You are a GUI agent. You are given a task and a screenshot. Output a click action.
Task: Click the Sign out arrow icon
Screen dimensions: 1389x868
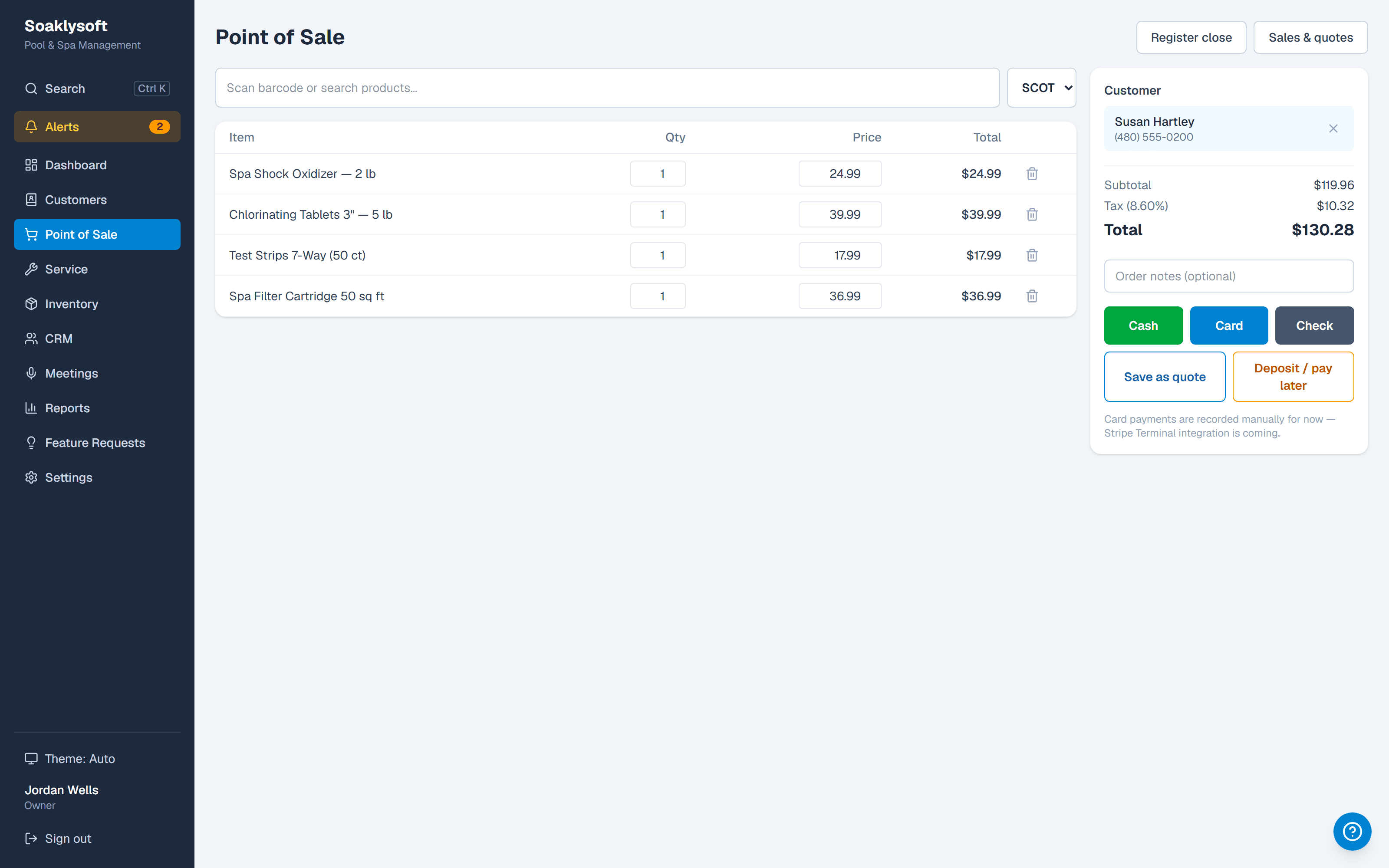(x=31, y=838)
